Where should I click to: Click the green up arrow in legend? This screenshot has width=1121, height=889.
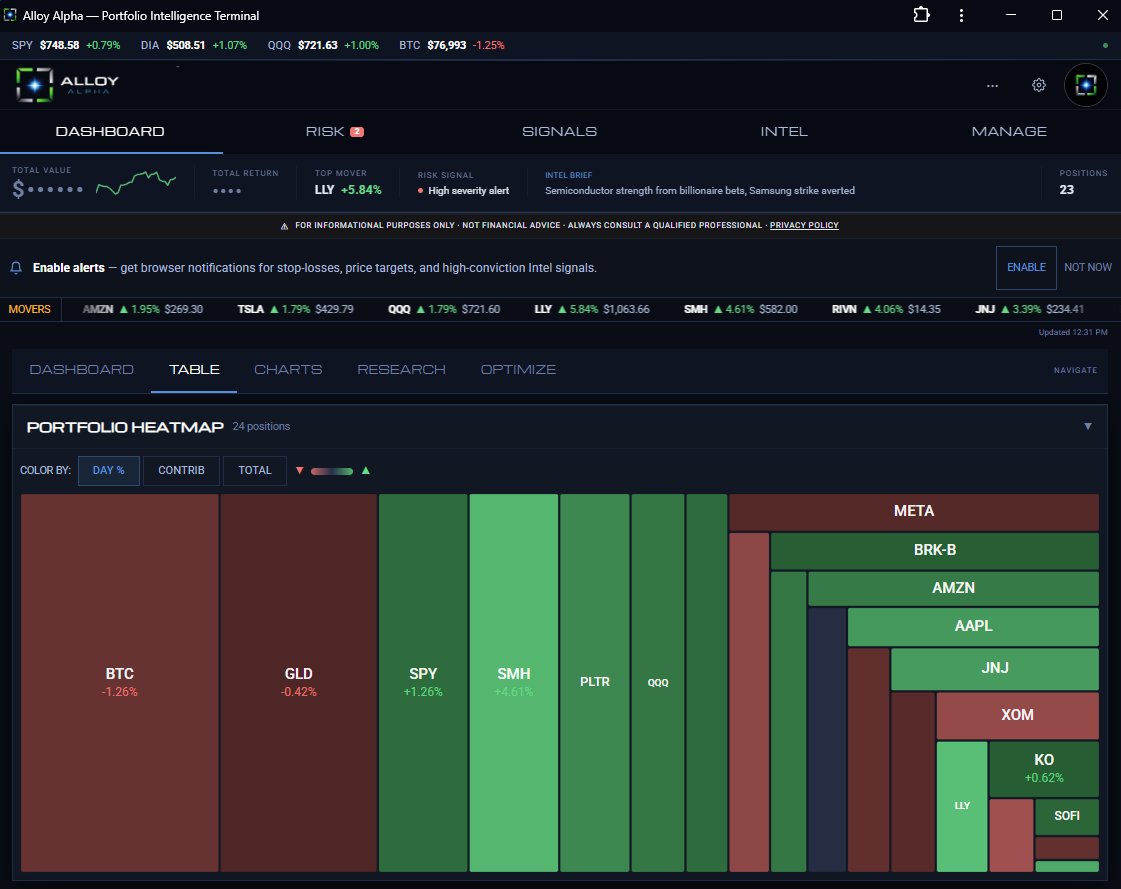coord(366,471)
